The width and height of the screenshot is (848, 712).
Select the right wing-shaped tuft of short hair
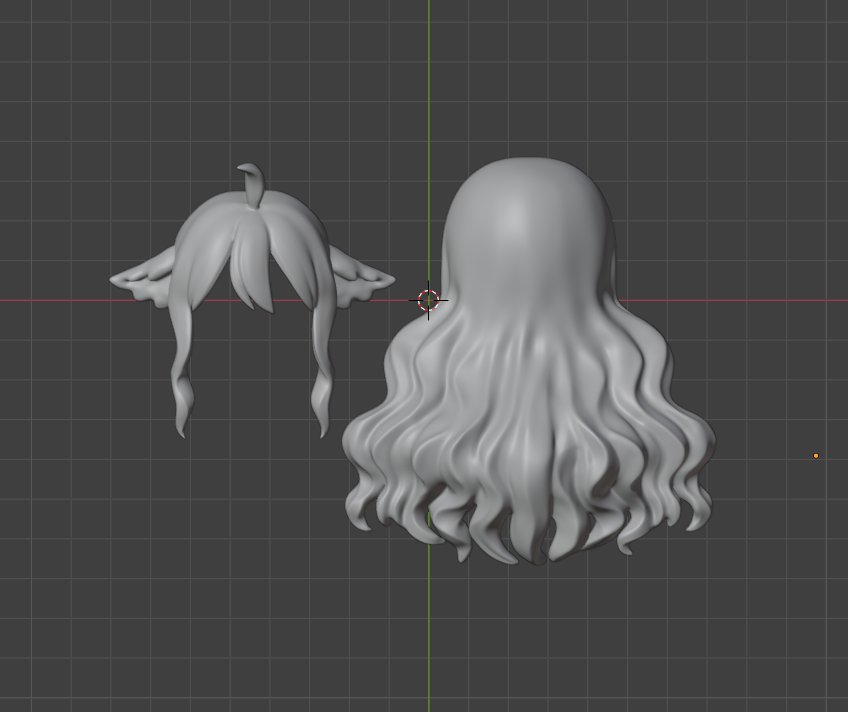tap(360, 276)
